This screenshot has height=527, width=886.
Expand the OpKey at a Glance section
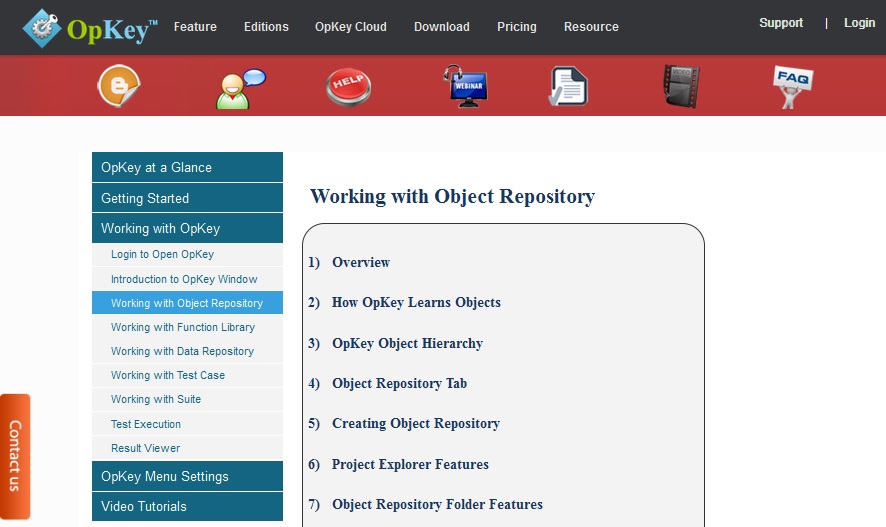coord(188,167)
